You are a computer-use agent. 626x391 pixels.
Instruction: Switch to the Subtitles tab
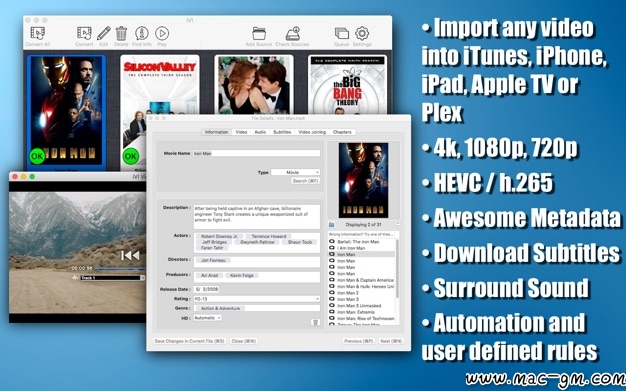click(x=282, y=132)
